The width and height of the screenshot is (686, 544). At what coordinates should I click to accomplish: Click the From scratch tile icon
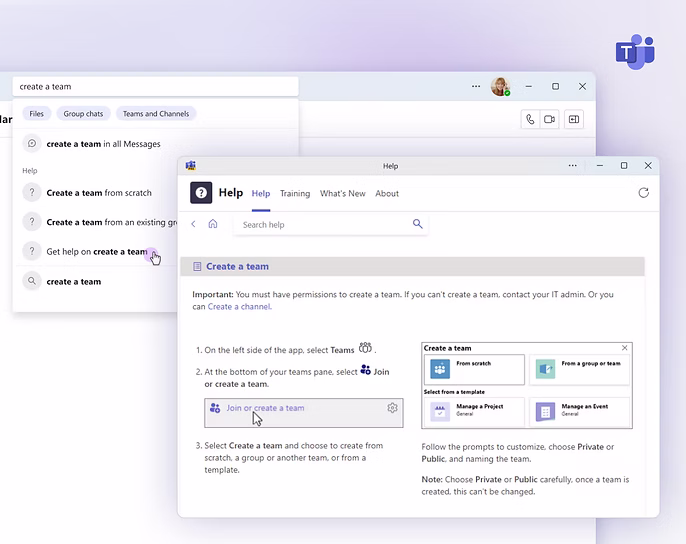click(x=440, y=369)
